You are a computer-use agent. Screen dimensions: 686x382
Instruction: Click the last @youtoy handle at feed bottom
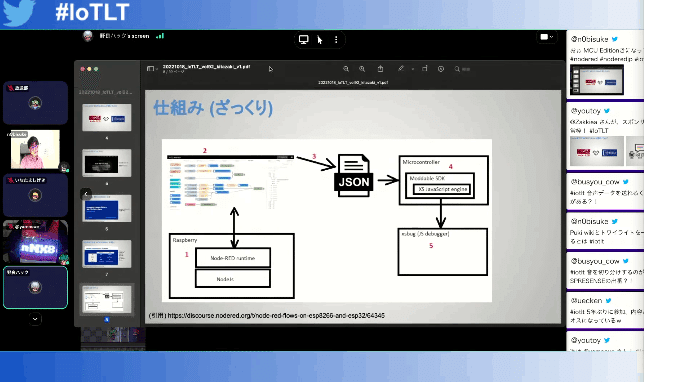pos(585,340)
